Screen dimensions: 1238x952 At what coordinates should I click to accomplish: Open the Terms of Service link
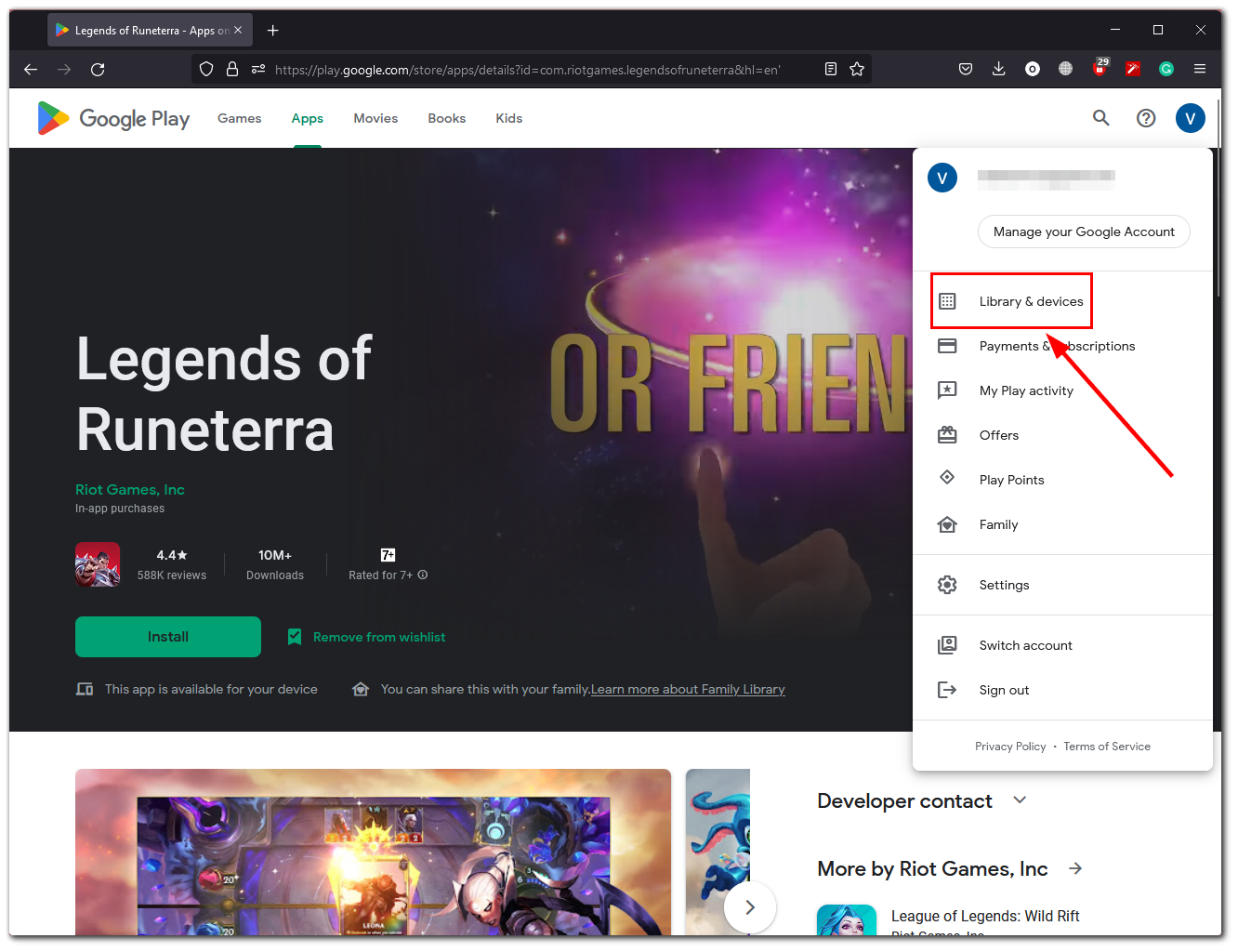coord(1107,747)
